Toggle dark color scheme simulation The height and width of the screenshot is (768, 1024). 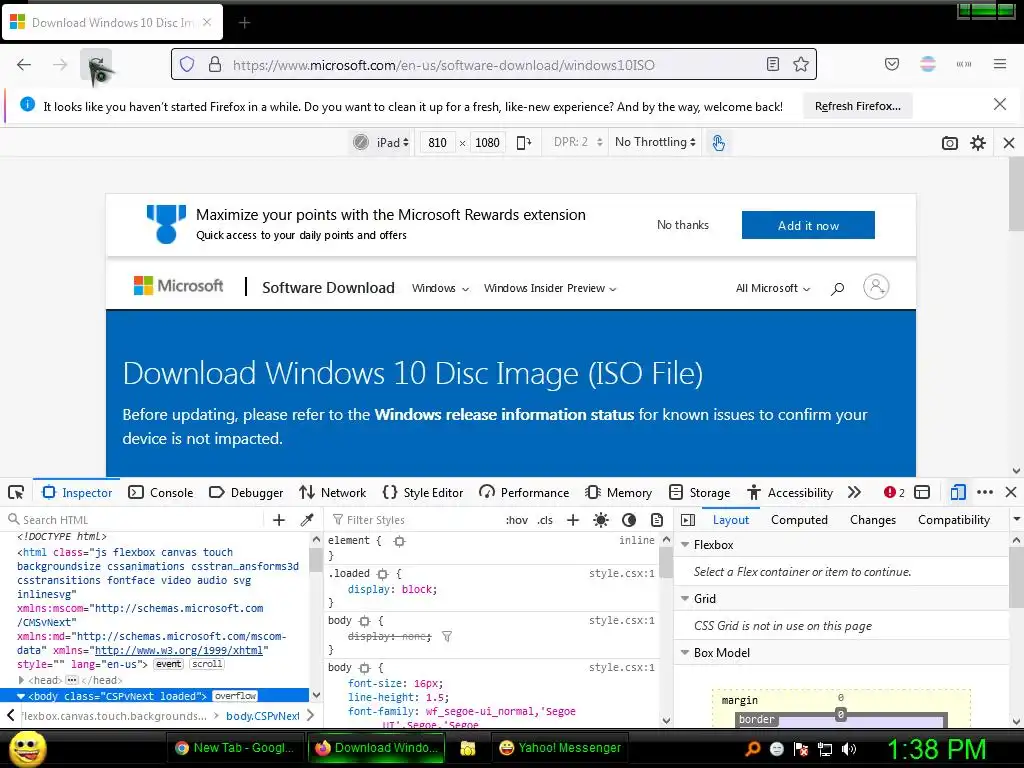(x=629, y=520)
